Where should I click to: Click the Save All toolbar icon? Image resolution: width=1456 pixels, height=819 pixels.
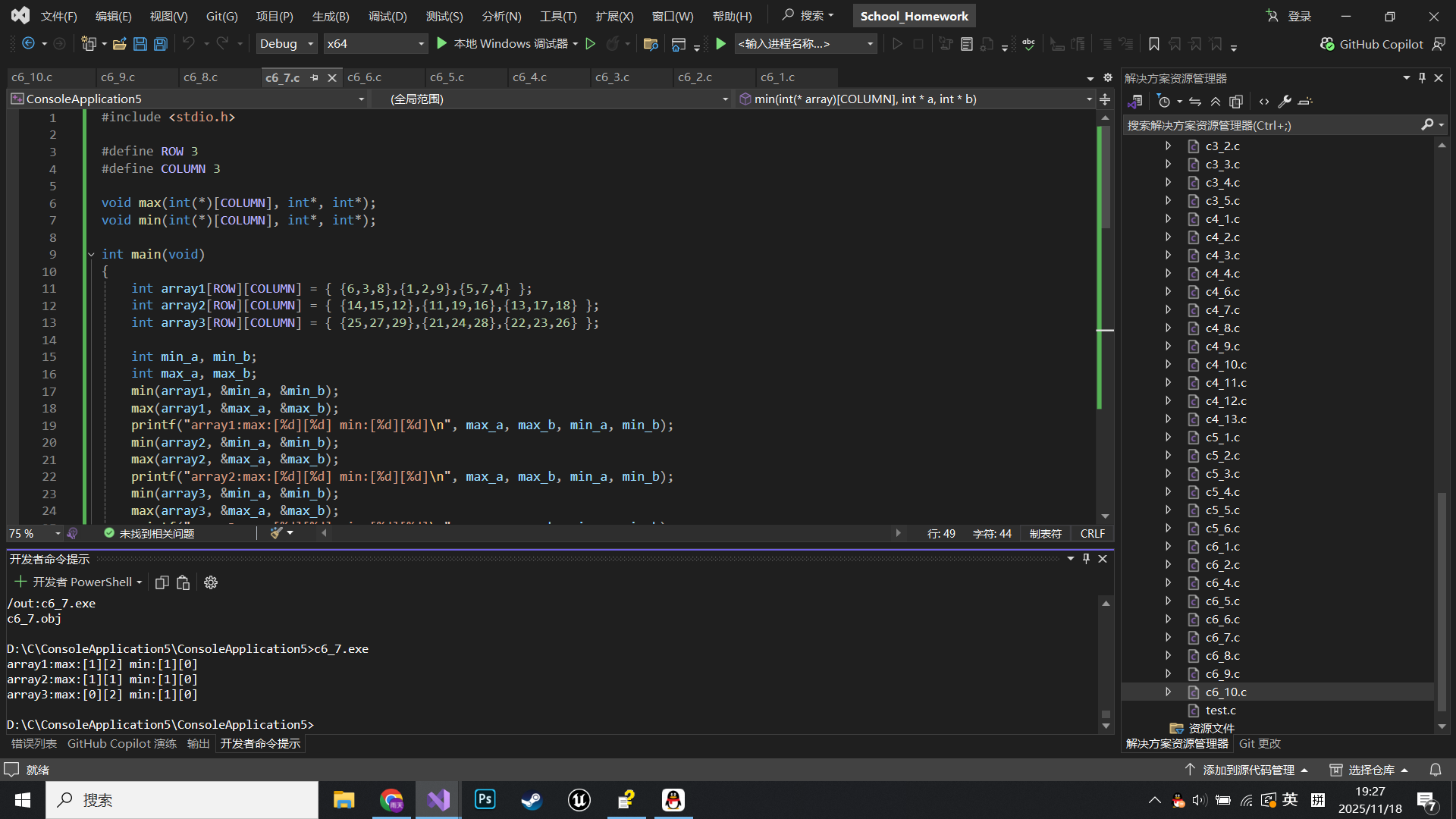tap(160, 44)
